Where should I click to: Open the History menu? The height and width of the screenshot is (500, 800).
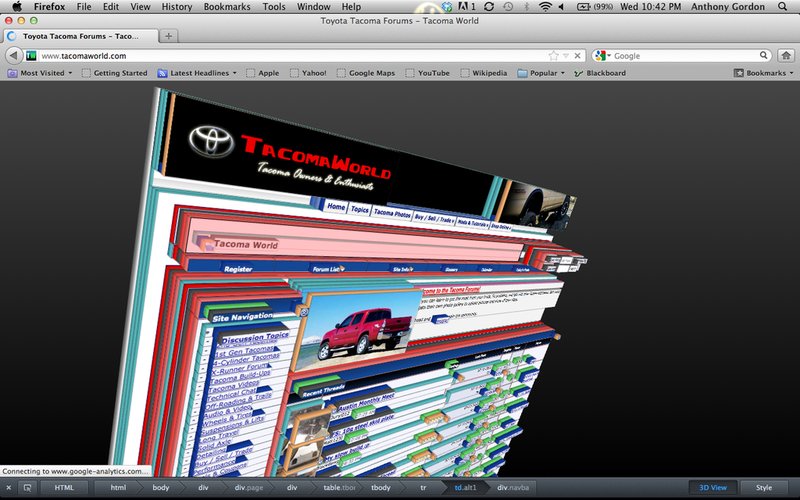(177, 7)
